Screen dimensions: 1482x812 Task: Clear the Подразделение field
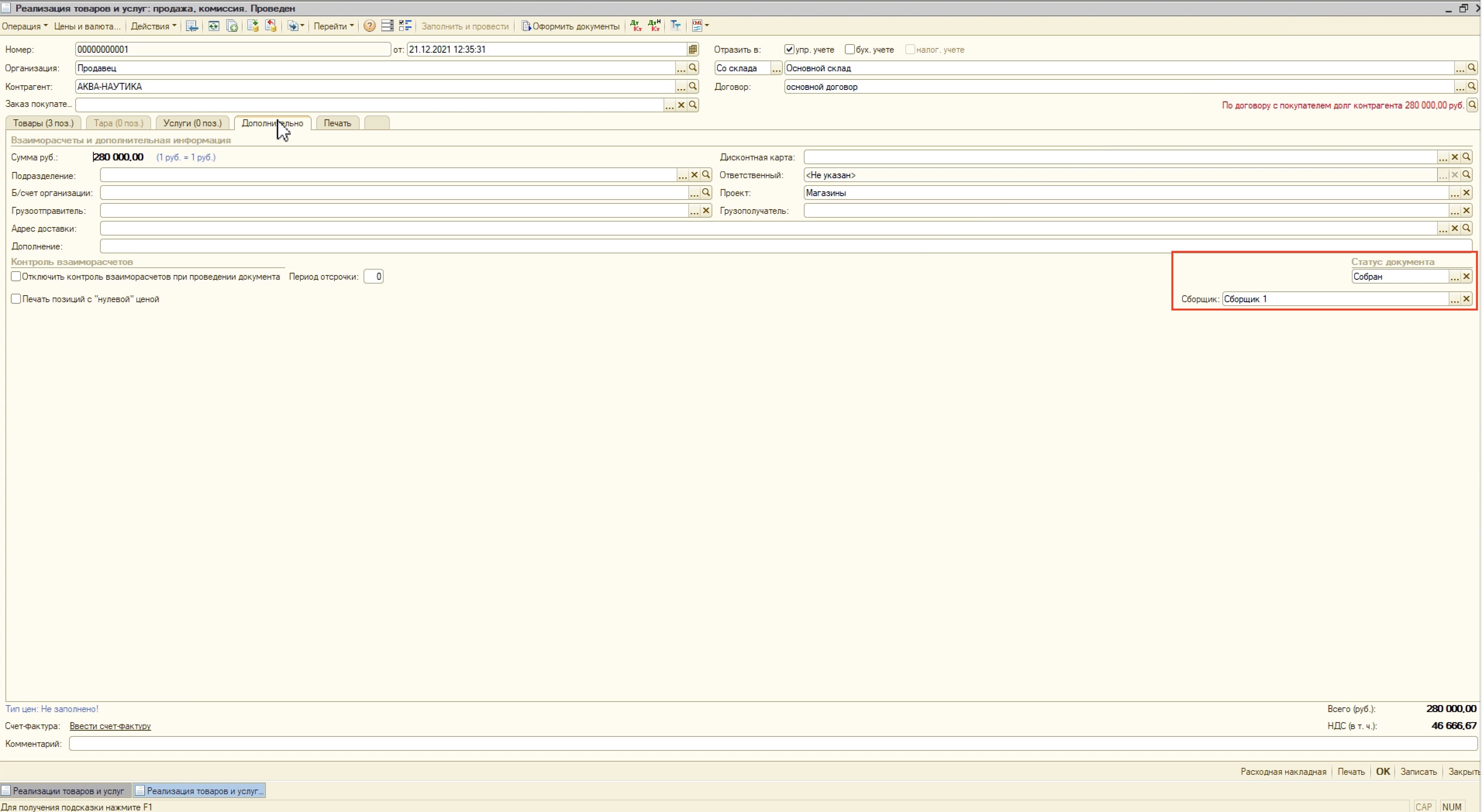[x=694, y=175]
